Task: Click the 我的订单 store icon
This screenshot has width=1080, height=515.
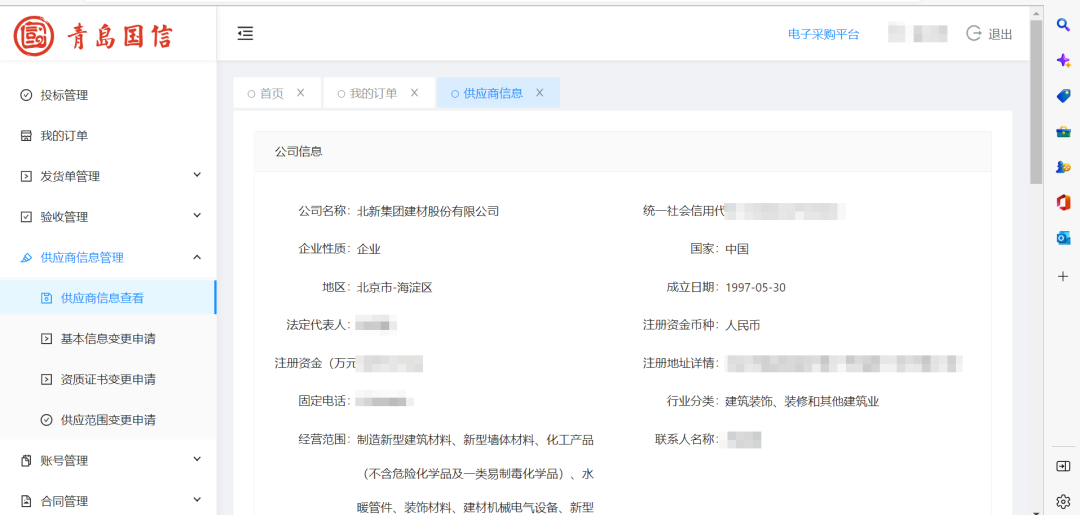Action: [26, 136]
